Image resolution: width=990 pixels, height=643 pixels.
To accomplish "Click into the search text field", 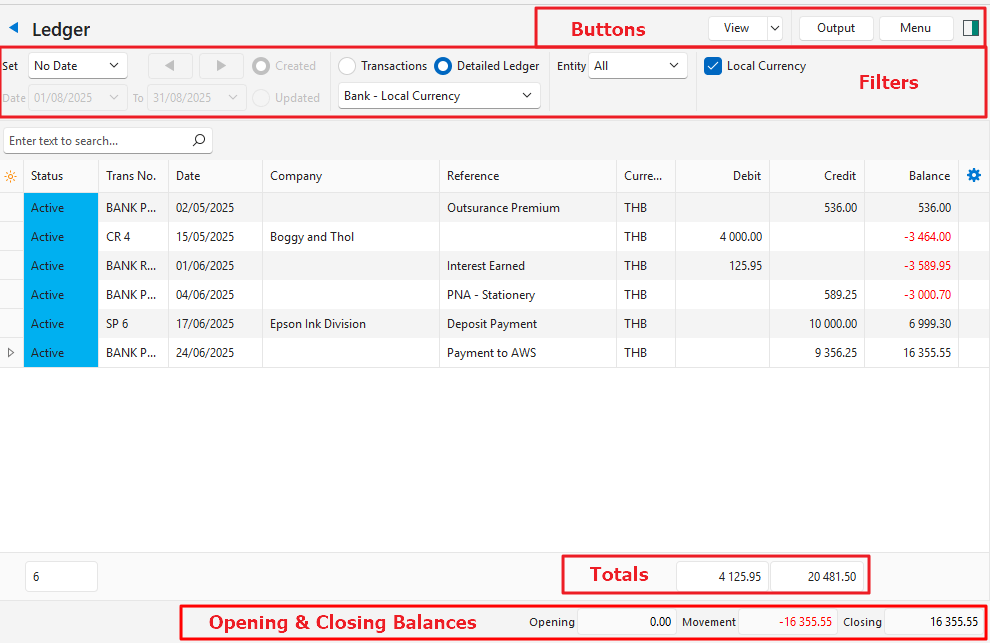I will [x=96, y=141].
